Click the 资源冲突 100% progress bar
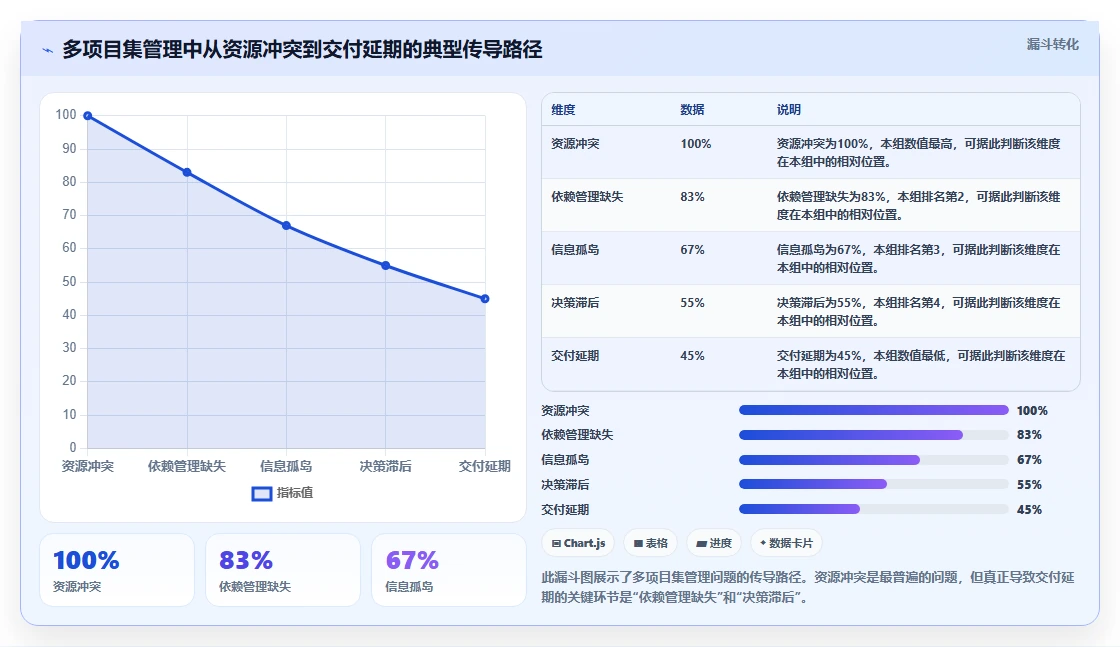This screenshot has height=647, width=1120. tap(874, 410)
